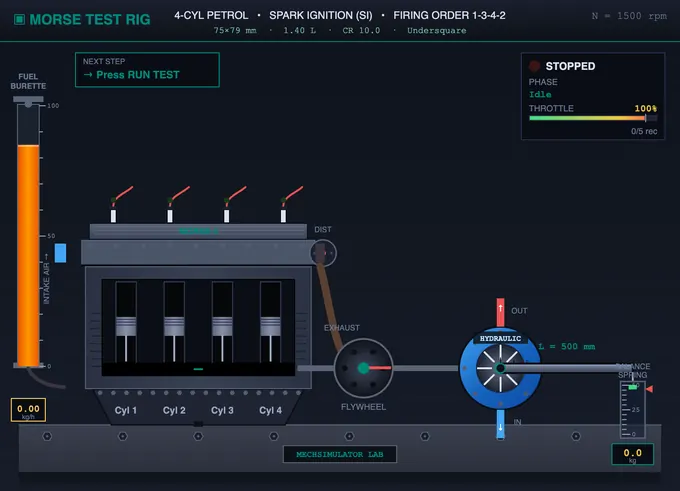This screenshot has height=491, width=680.
Task: Click the Cylinder 4 spark plug
Action: click(283, 216)
